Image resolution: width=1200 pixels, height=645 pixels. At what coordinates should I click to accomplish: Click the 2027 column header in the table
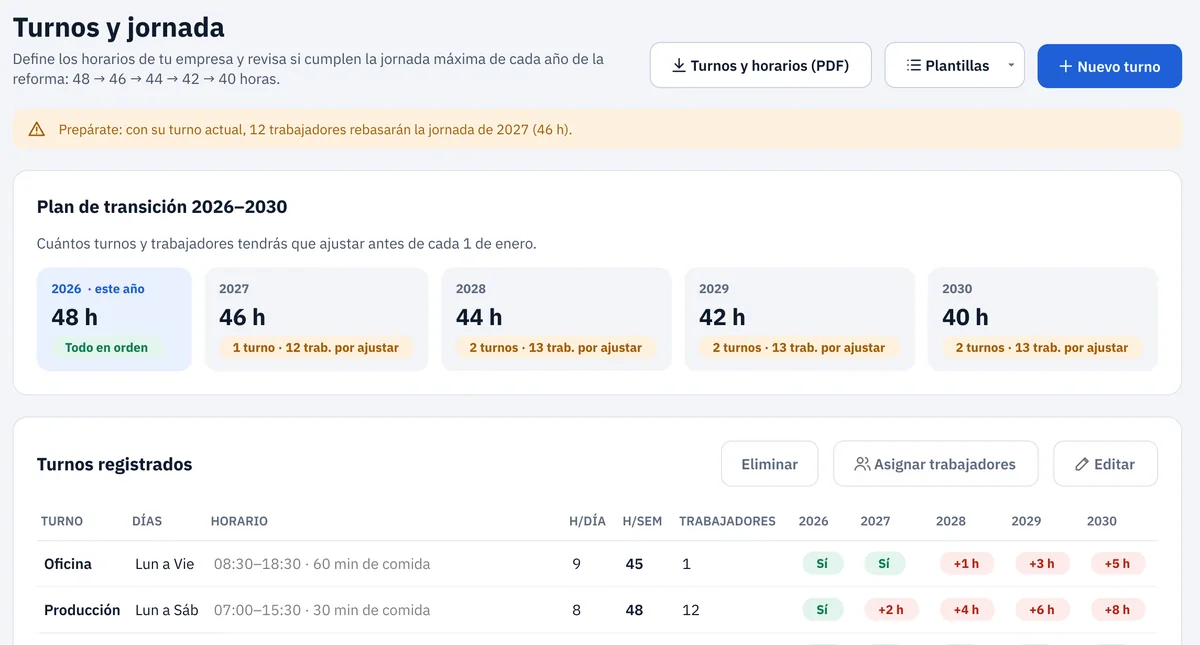pyautogui.click(x=875, y=521)
